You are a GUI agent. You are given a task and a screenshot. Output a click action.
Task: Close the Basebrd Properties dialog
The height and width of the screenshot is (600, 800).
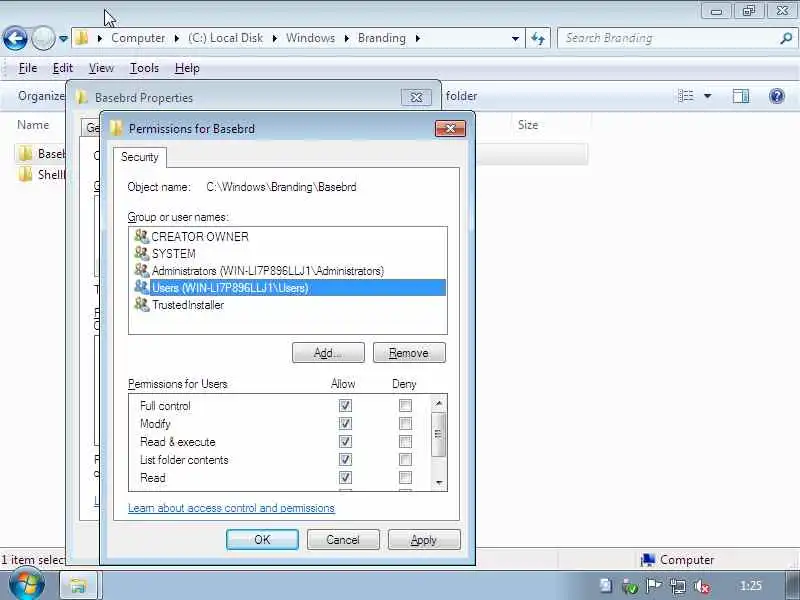[416, 97]
